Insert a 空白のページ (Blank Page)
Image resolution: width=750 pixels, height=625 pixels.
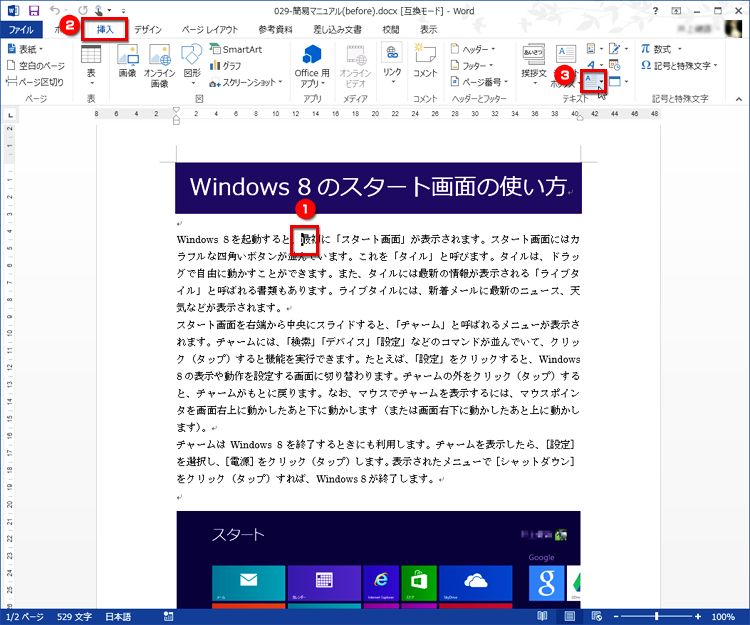pyautogui.click(x=36, y=66)
